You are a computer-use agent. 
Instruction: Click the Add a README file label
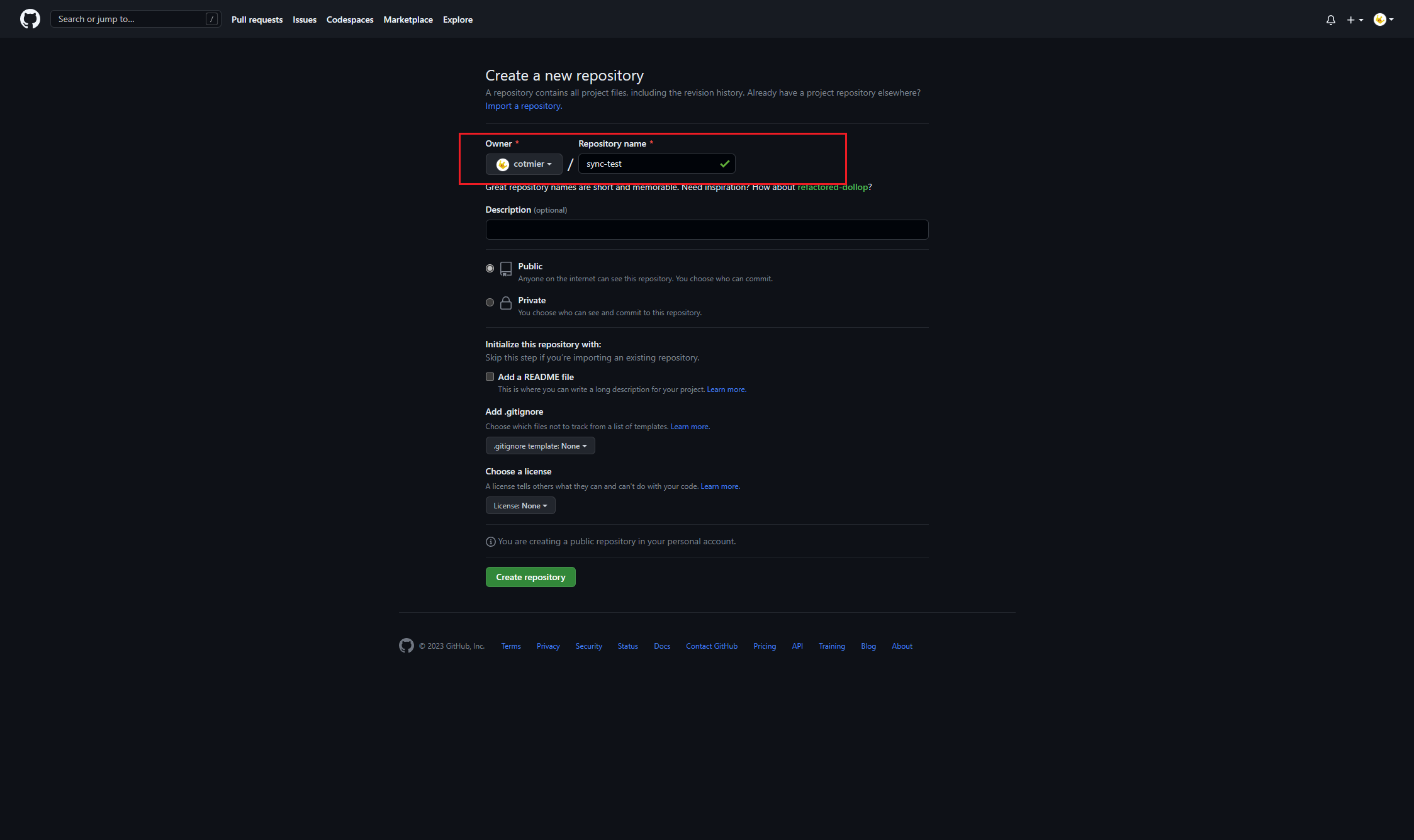536,377
